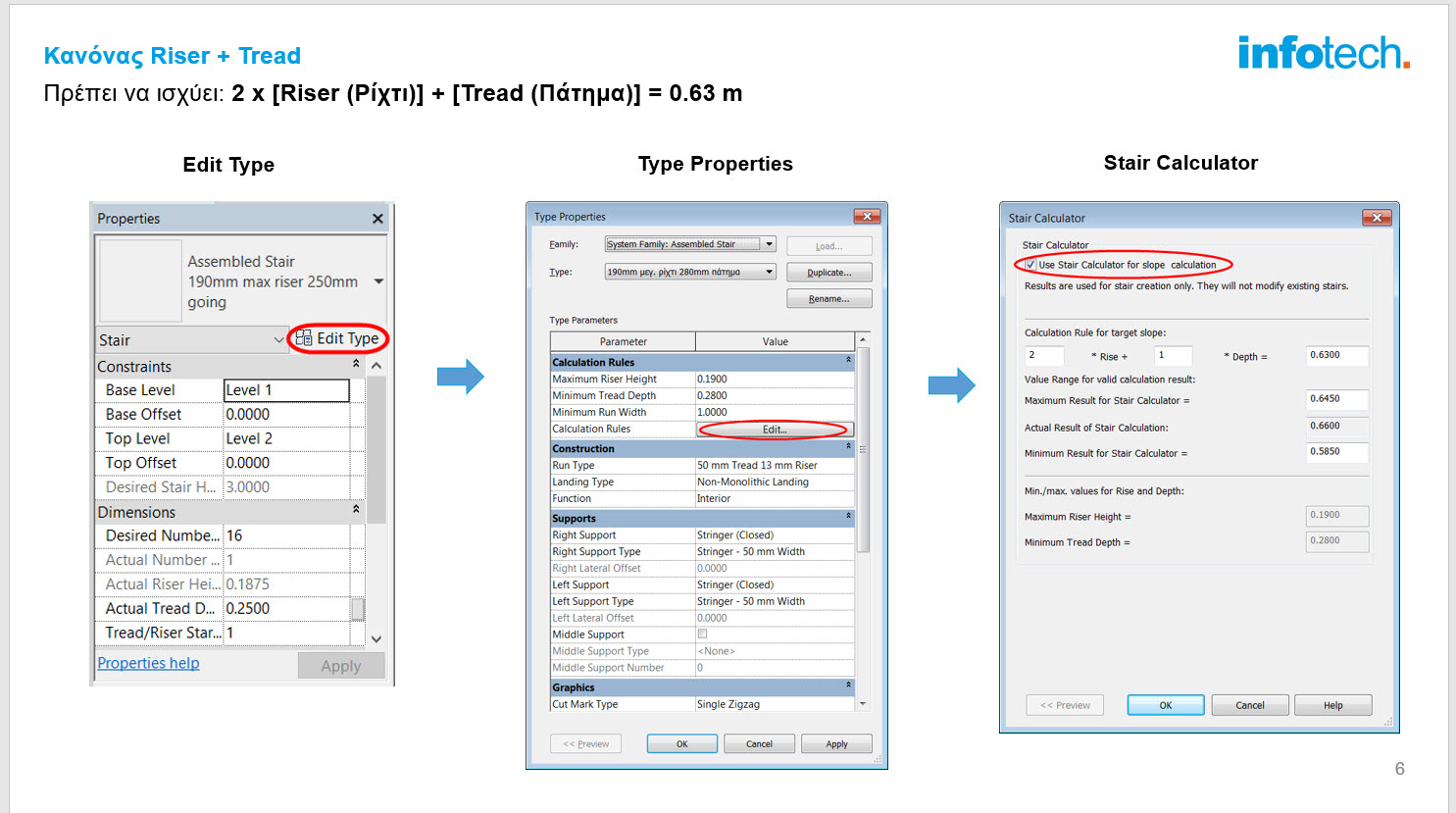Click OK in Stair Calculator dialog

[x=1166, y=705]
